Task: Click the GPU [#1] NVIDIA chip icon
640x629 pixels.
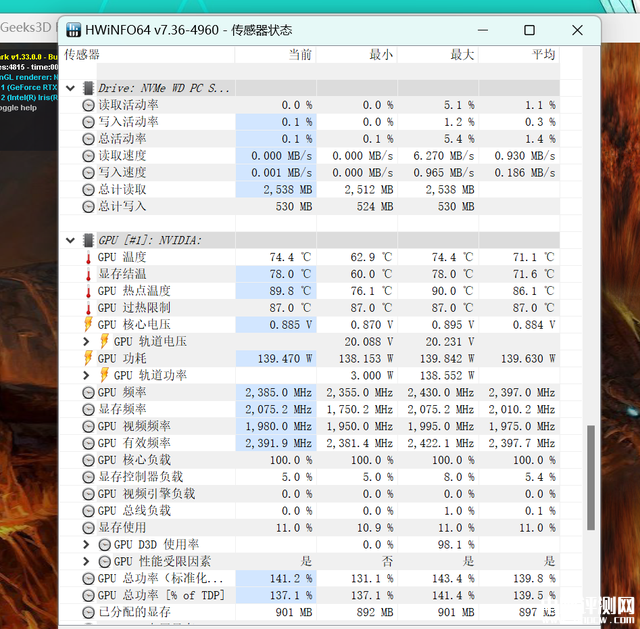Action: (x=88, y=240)
